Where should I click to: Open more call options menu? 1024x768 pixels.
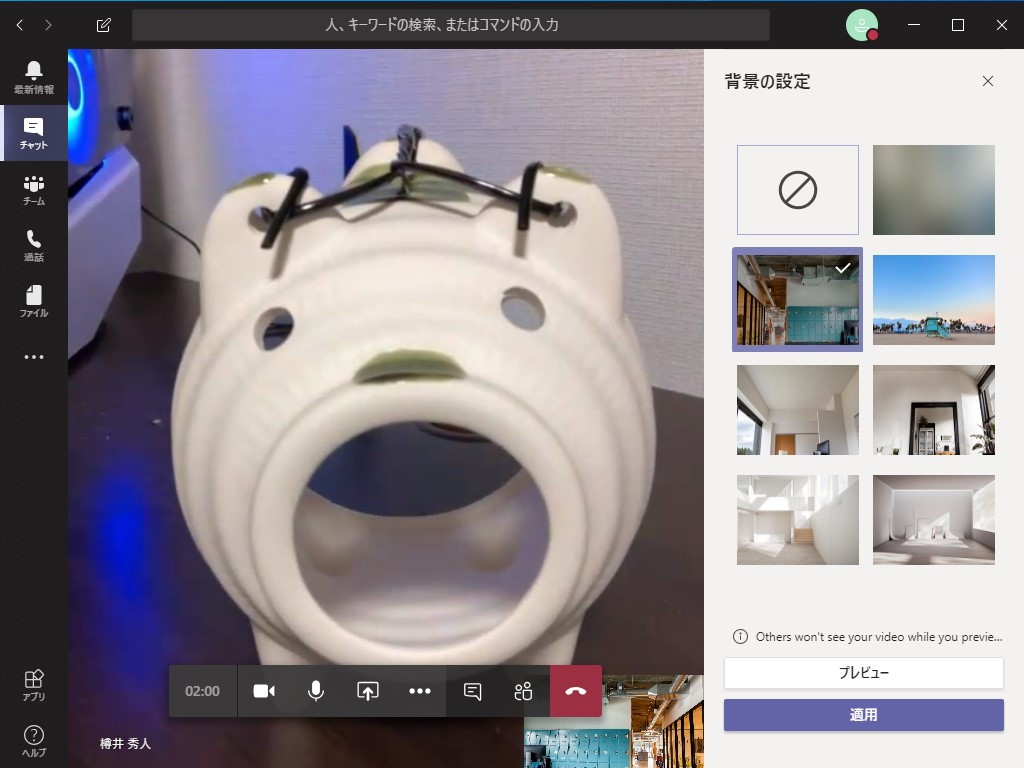[420, 690]
